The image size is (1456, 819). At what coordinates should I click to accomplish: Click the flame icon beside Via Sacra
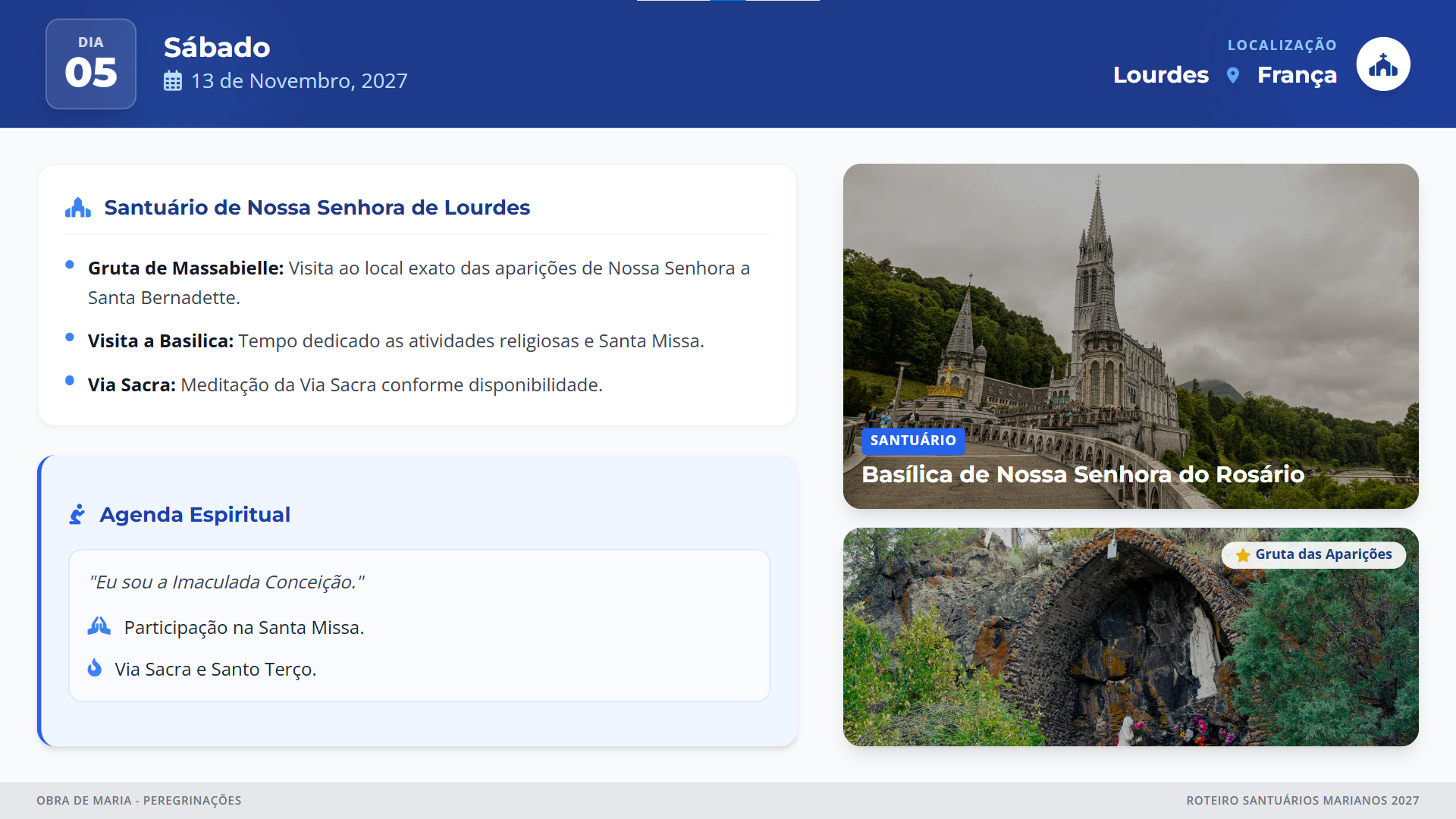click(95, 668)
